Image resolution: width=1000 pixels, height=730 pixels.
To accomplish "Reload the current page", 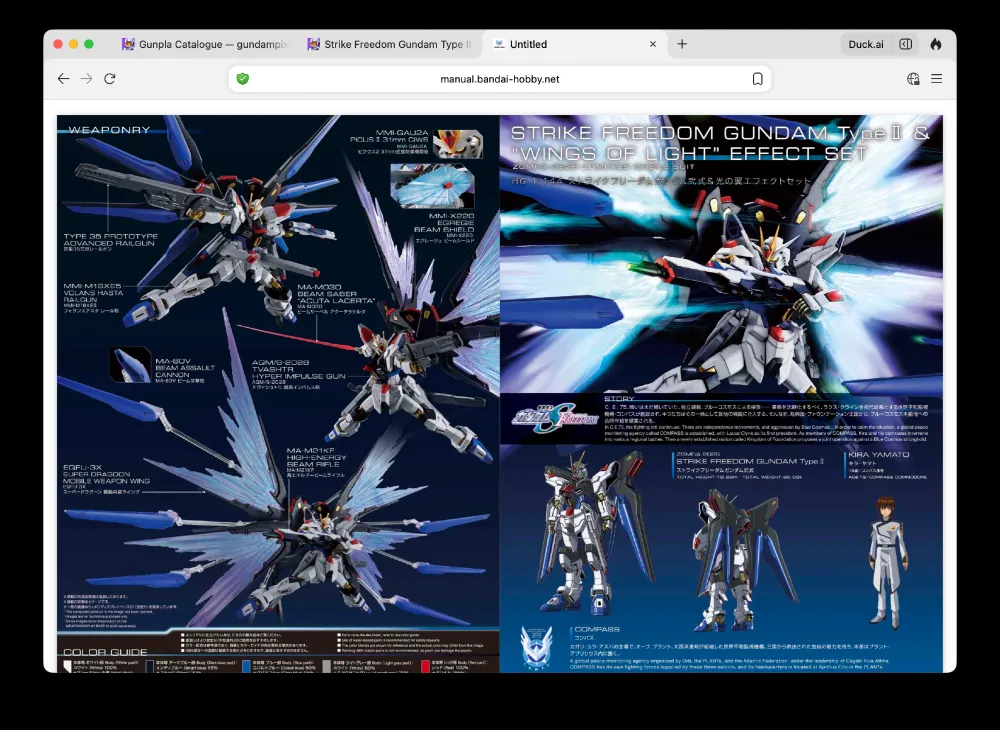I will [x=110, y=79].
